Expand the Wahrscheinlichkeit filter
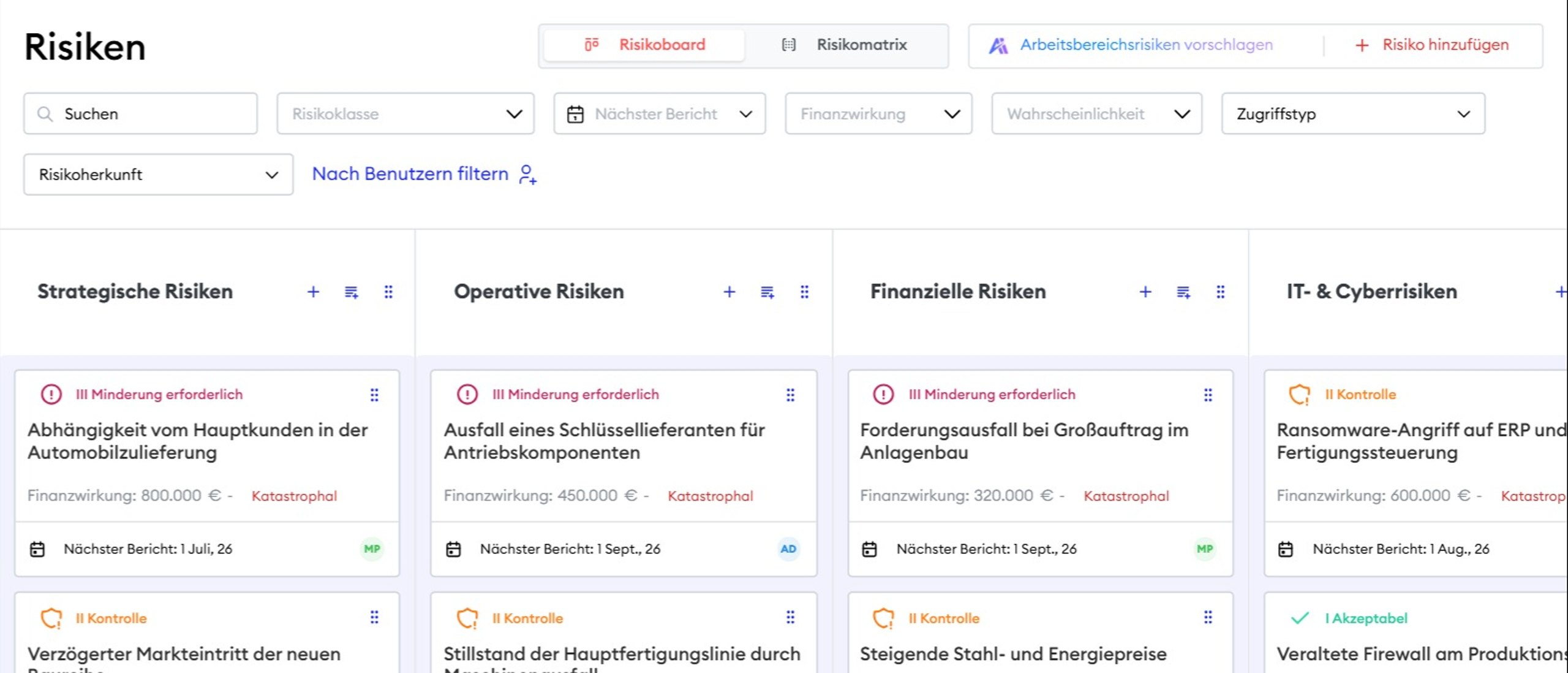The image size is (1568, 673). [1097, 113]
